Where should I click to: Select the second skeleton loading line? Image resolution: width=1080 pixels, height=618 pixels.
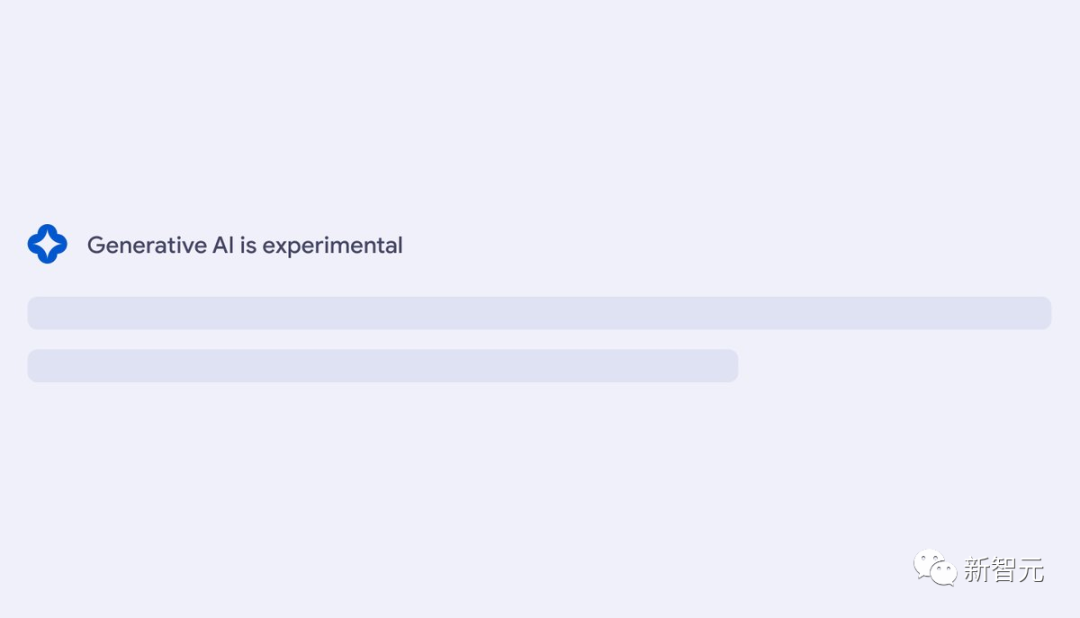pos(382,366)
